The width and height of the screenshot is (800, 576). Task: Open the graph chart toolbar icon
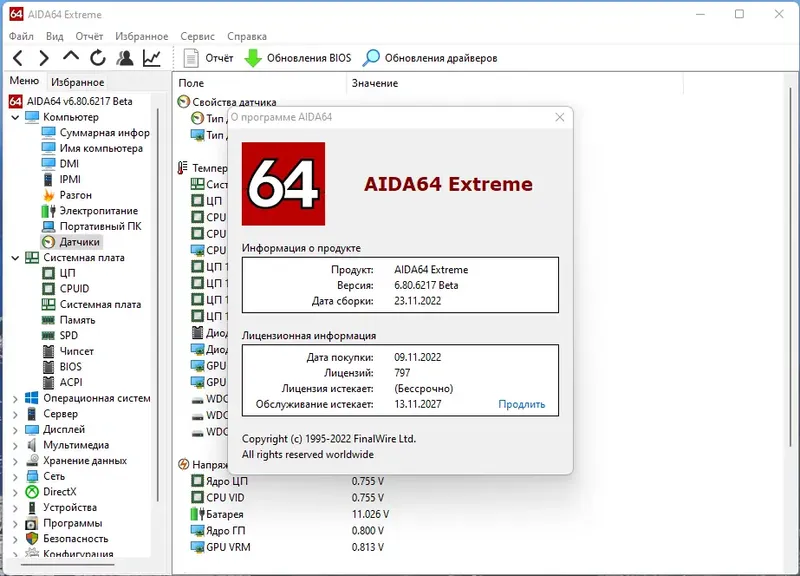tap(152, 58)
